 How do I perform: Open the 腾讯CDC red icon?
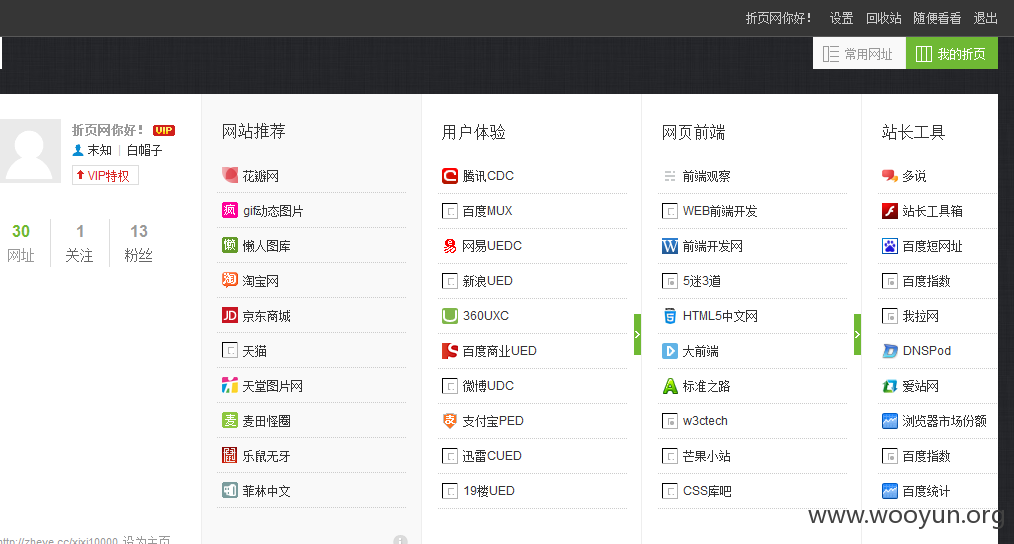pos(449,175)
